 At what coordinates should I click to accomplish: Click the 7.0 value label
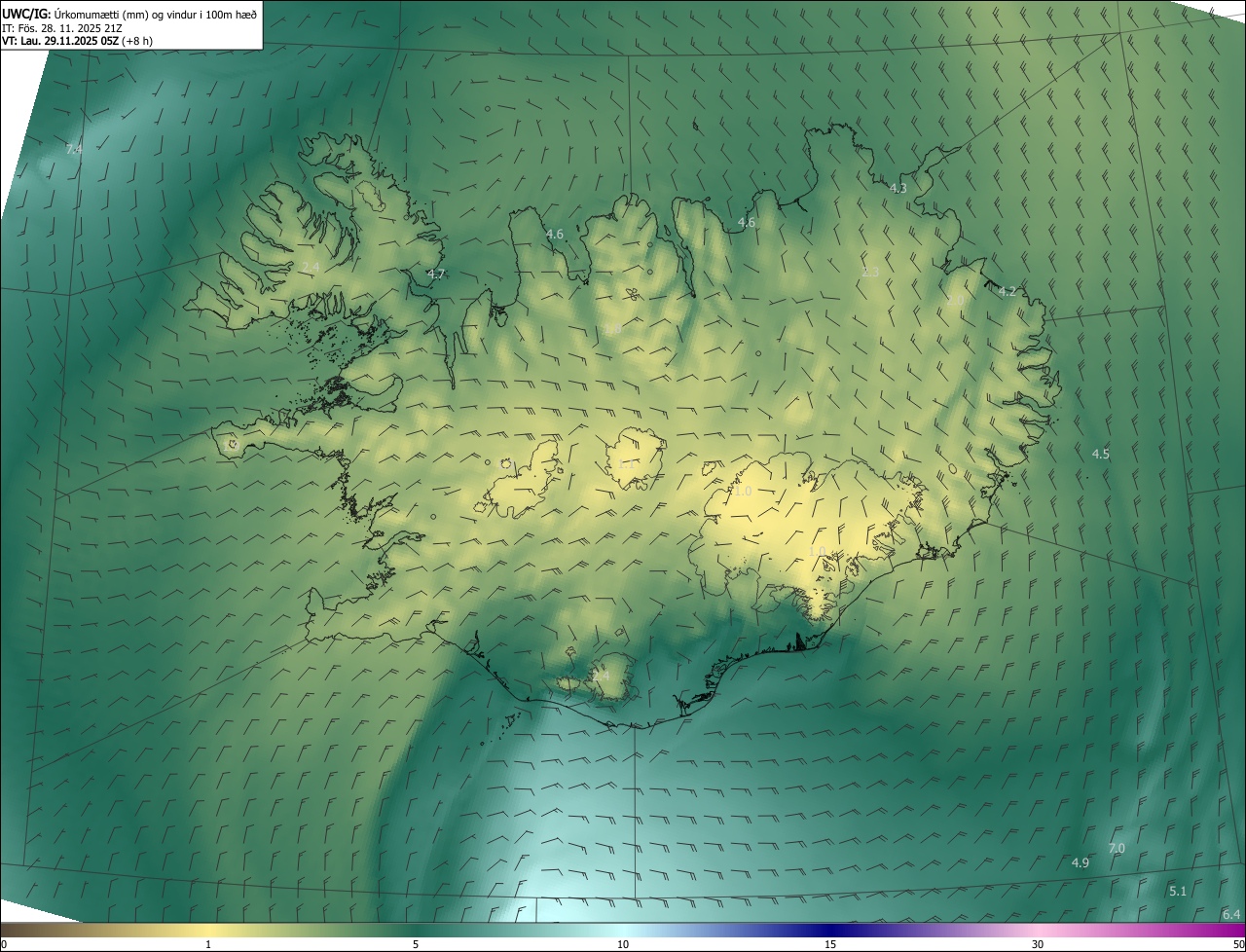pos(1117,849)
